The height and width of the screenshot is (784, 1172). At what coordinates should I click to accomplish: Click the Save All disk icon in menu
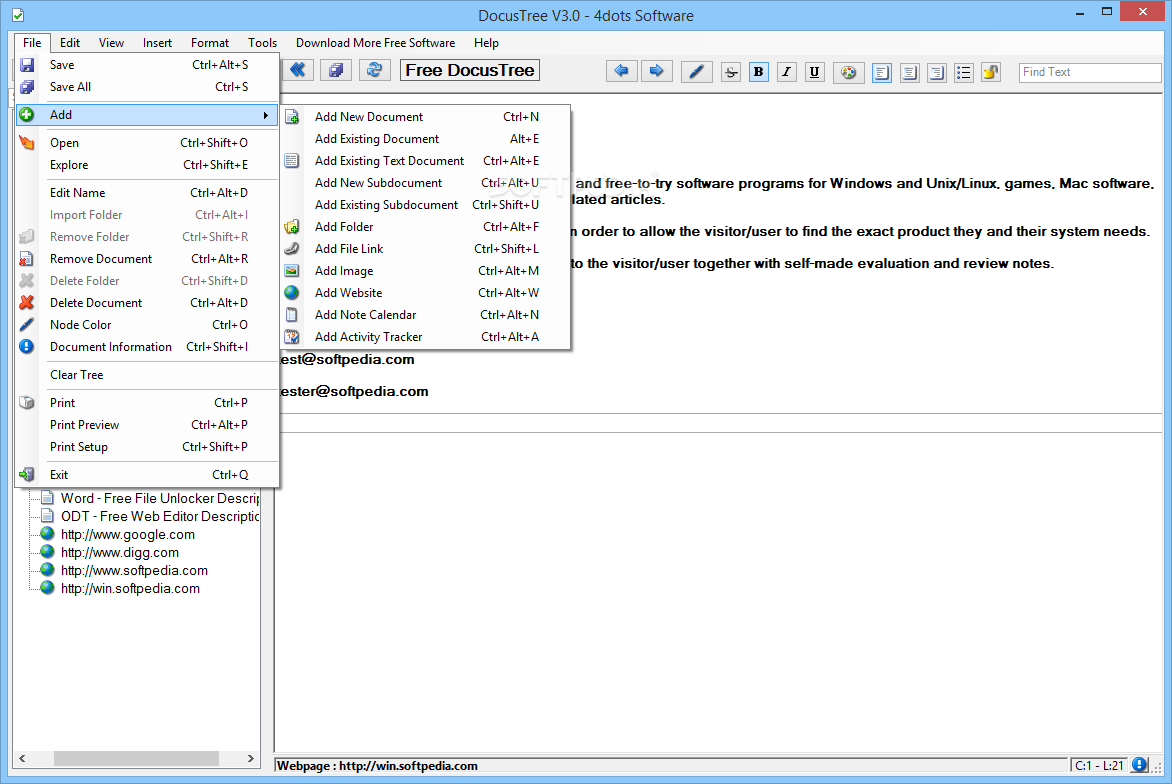click(x=27, y=87)
